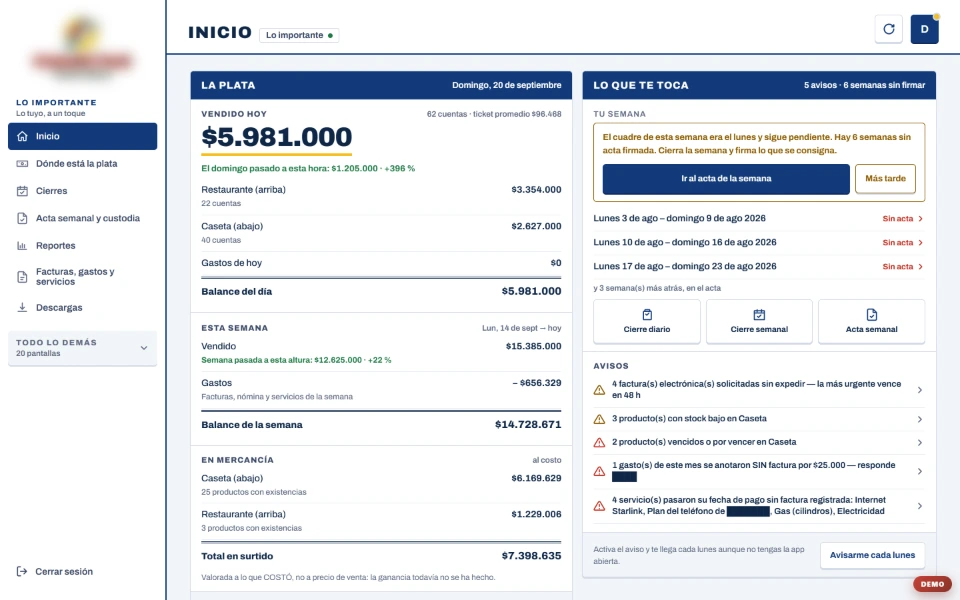960x600 pixels.
Task: Click the home icon beside Inicio
Action: (x=22, y=136)
